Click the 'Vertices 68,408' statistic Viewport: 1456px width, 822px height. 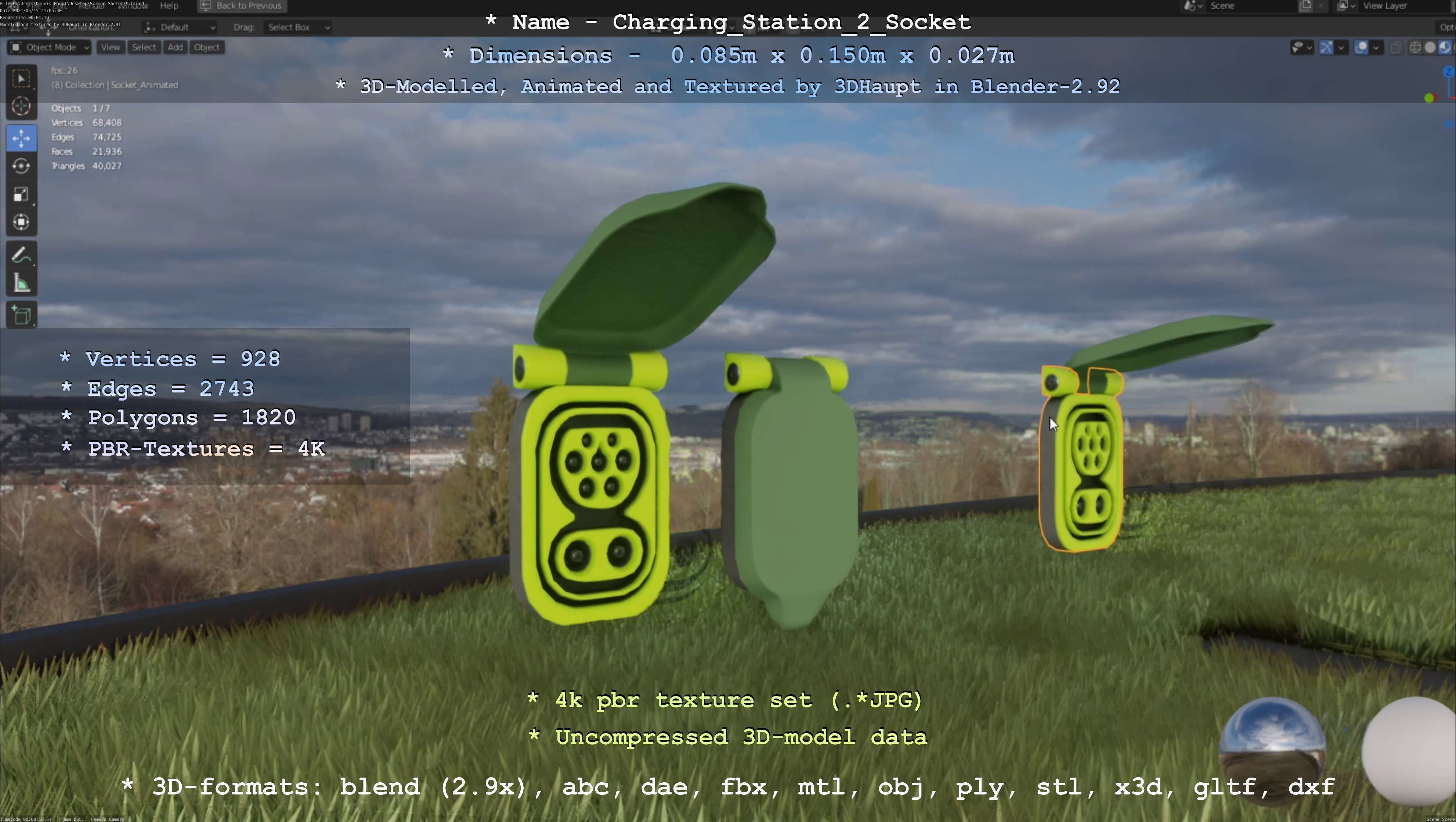point(86,123)
